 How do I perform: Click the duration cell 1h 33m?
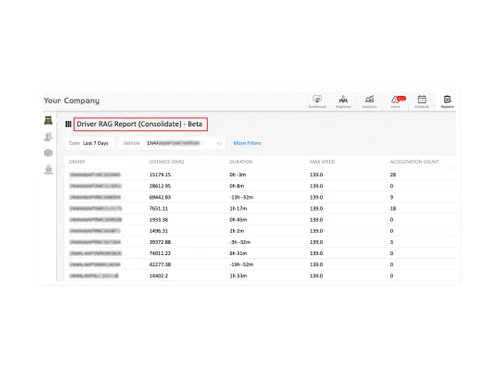pos(238,276)
